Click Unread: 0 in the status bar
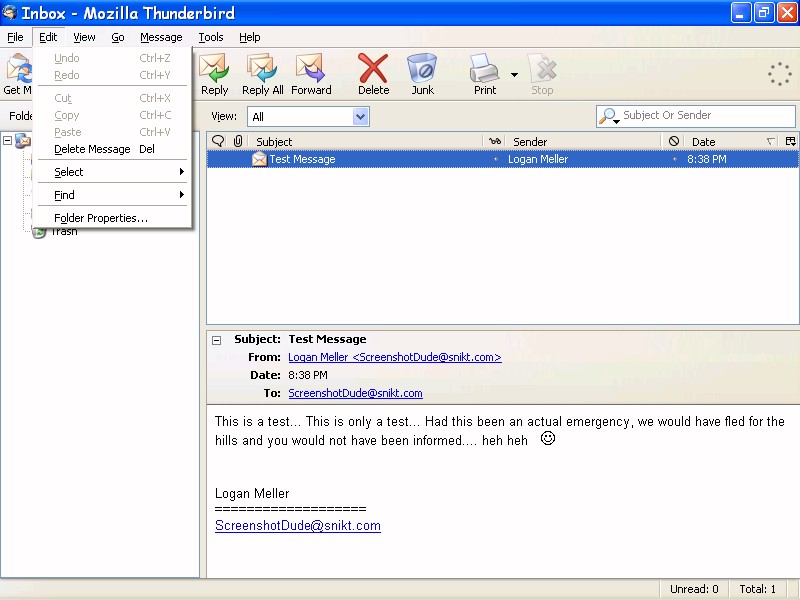800x600 pixels. (694, 589)
